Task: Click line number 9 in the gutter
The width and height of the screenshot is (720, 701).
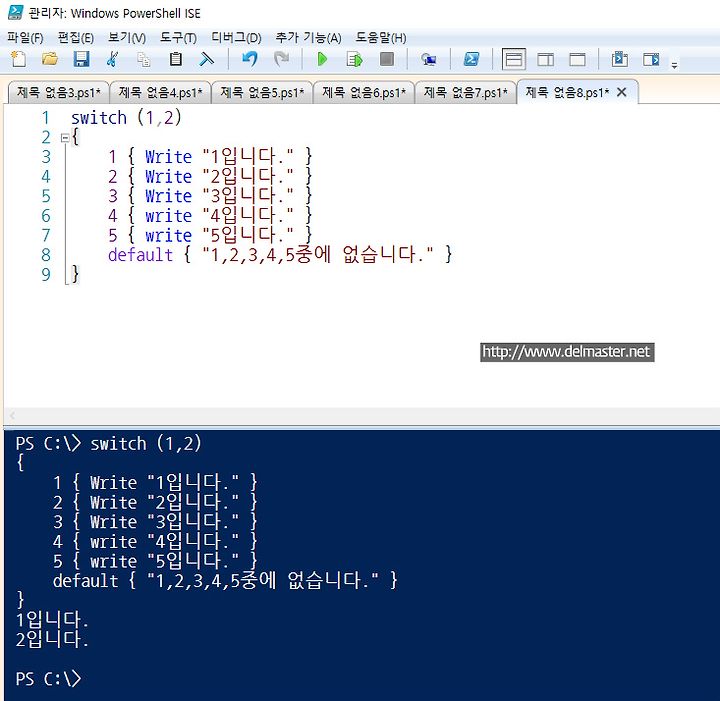Action: (46, 275)
